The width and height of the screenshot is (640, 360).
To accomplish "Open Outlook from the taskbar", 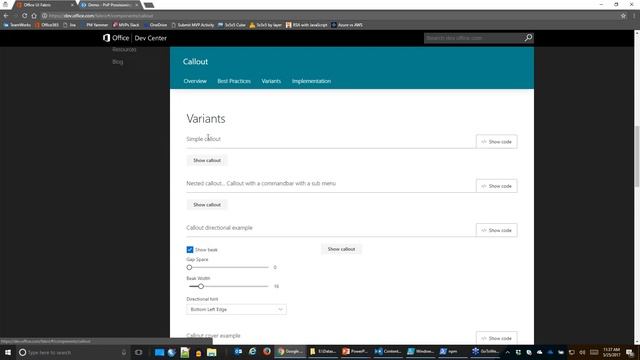I will [238, 351].
